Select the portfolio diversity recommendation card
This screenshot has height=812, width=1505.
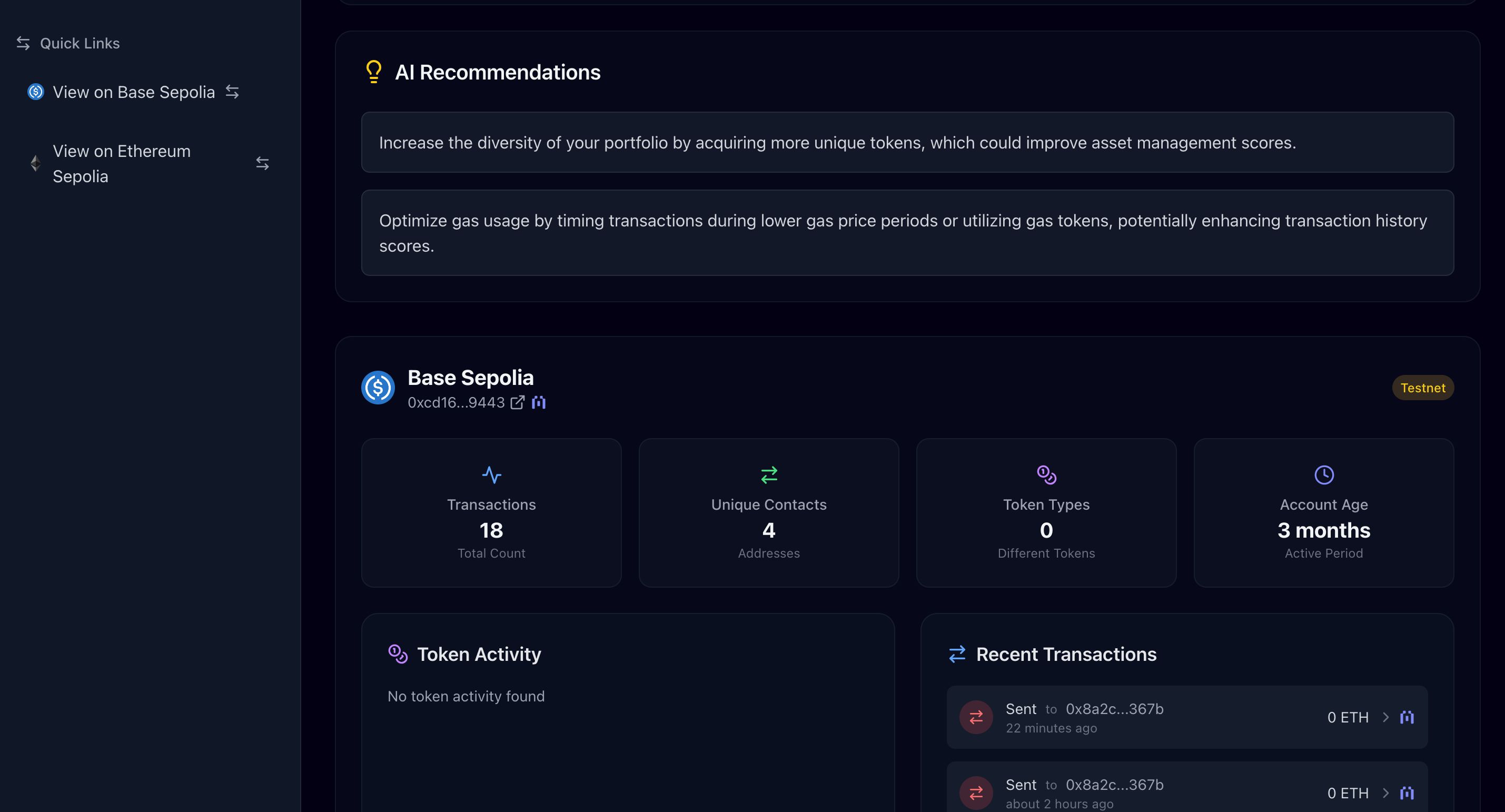[907, 143]
